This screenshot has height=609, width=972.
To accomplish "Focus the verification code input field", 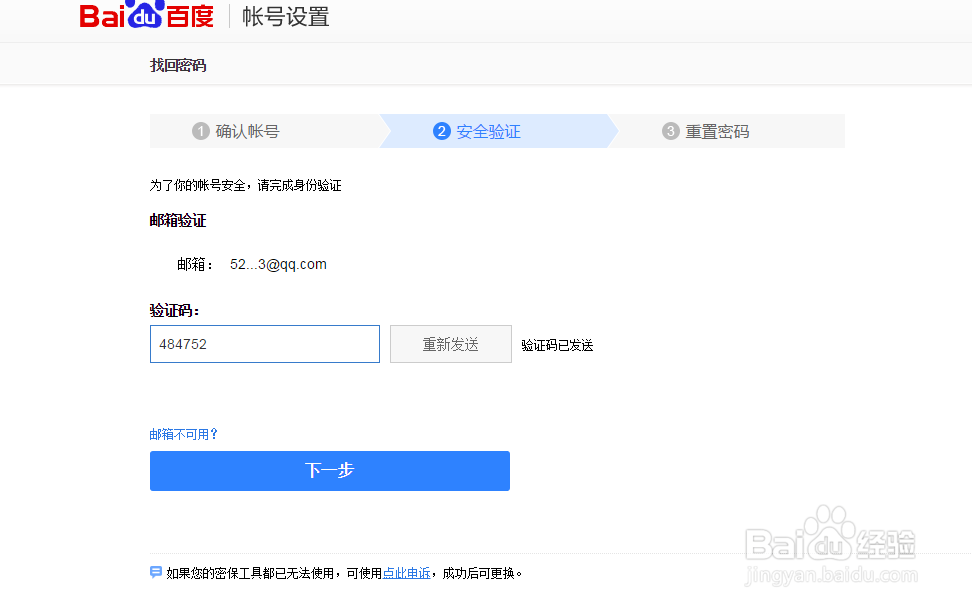I will point(265,344).
